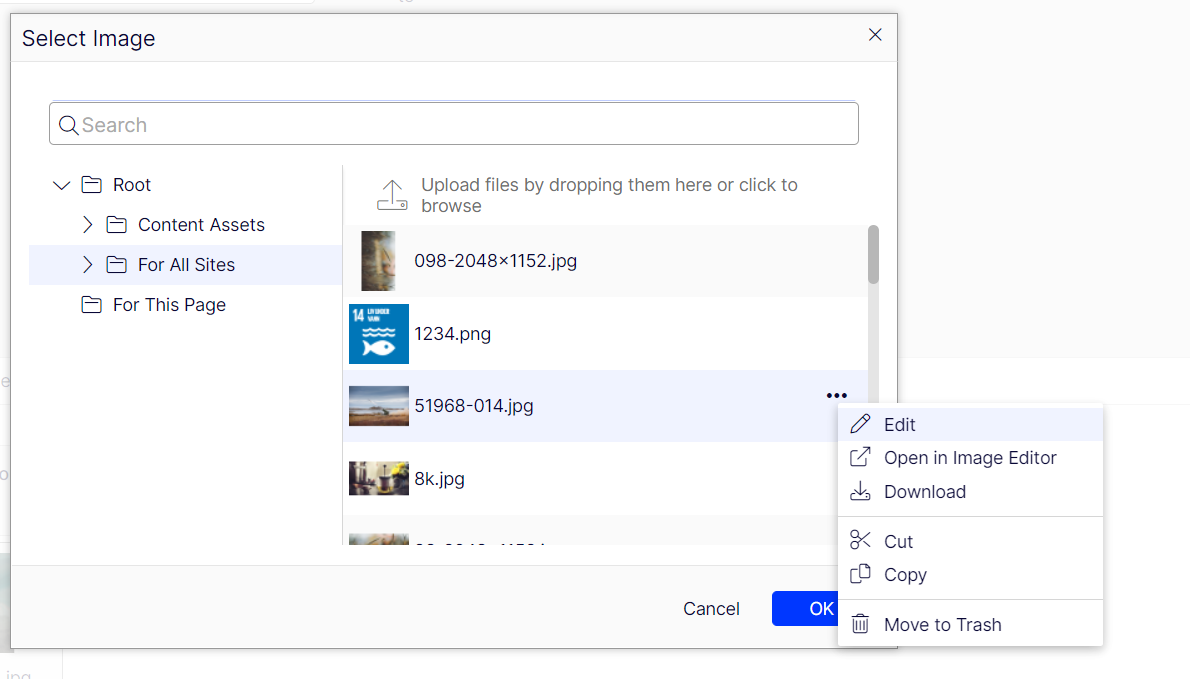Screen dimensions: 1190x679
Task: Click the upload files icon
Action: [391, 195]
